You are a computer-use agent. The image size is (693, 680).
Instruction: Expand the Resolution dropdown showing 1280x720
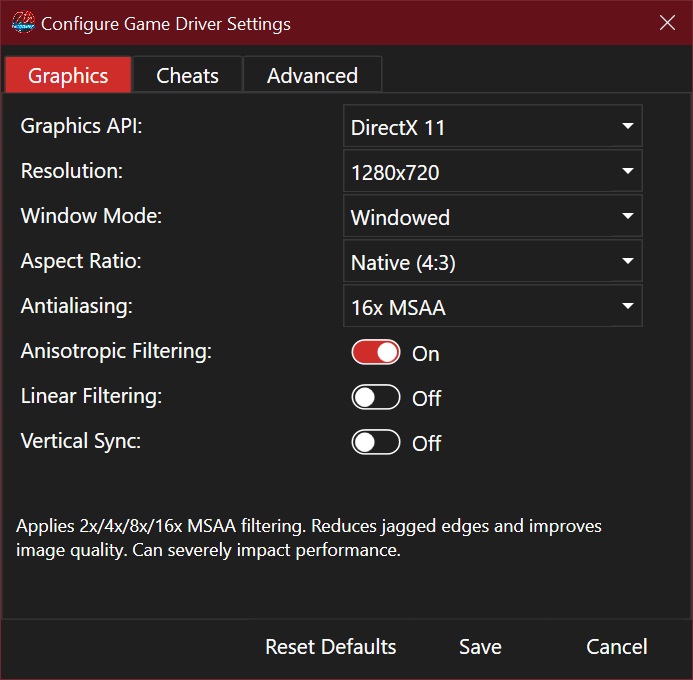(492, 171)
